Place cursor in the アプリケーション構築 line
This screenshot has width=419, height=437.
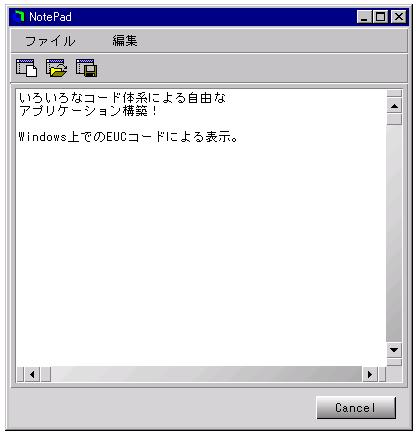pos(88,111)
